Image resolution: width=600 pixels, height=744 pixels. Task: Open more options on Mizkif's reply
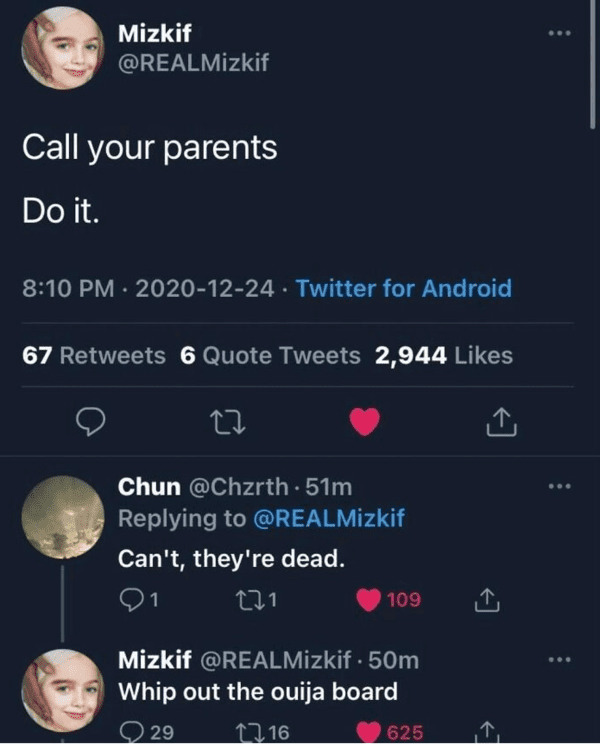(559, 660)
